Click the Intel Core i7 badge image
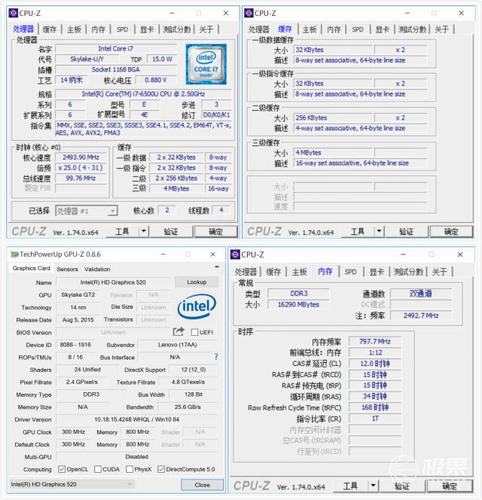Viewport: 482px width, 500px height. point(206,64)
